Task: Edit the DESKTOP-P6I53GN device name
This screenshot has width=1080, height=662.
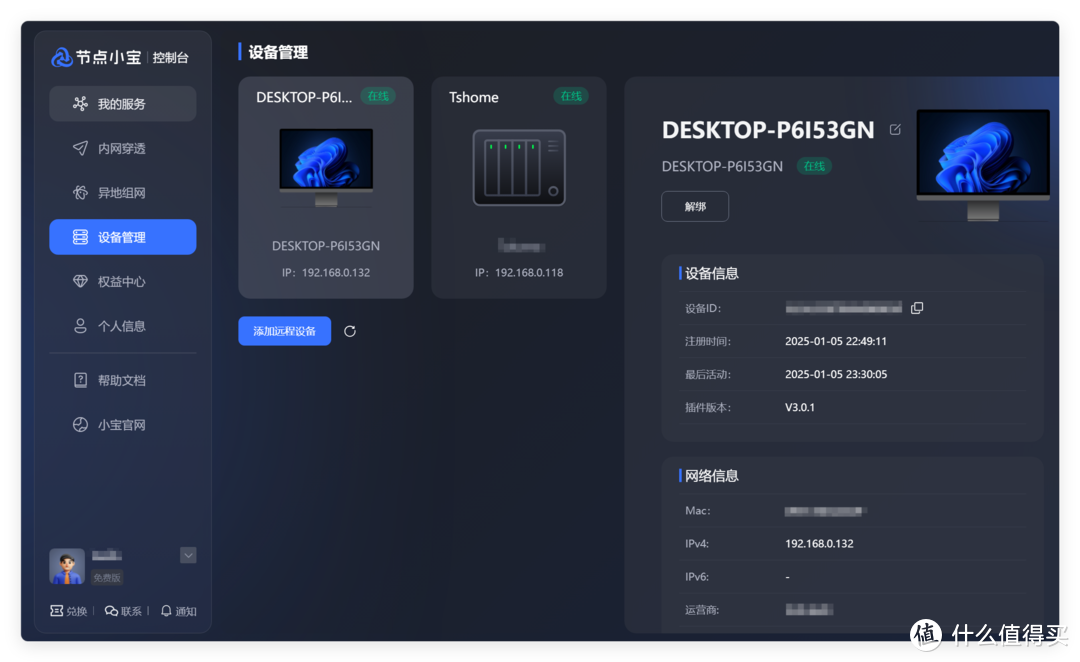Action: coord(895,128)
